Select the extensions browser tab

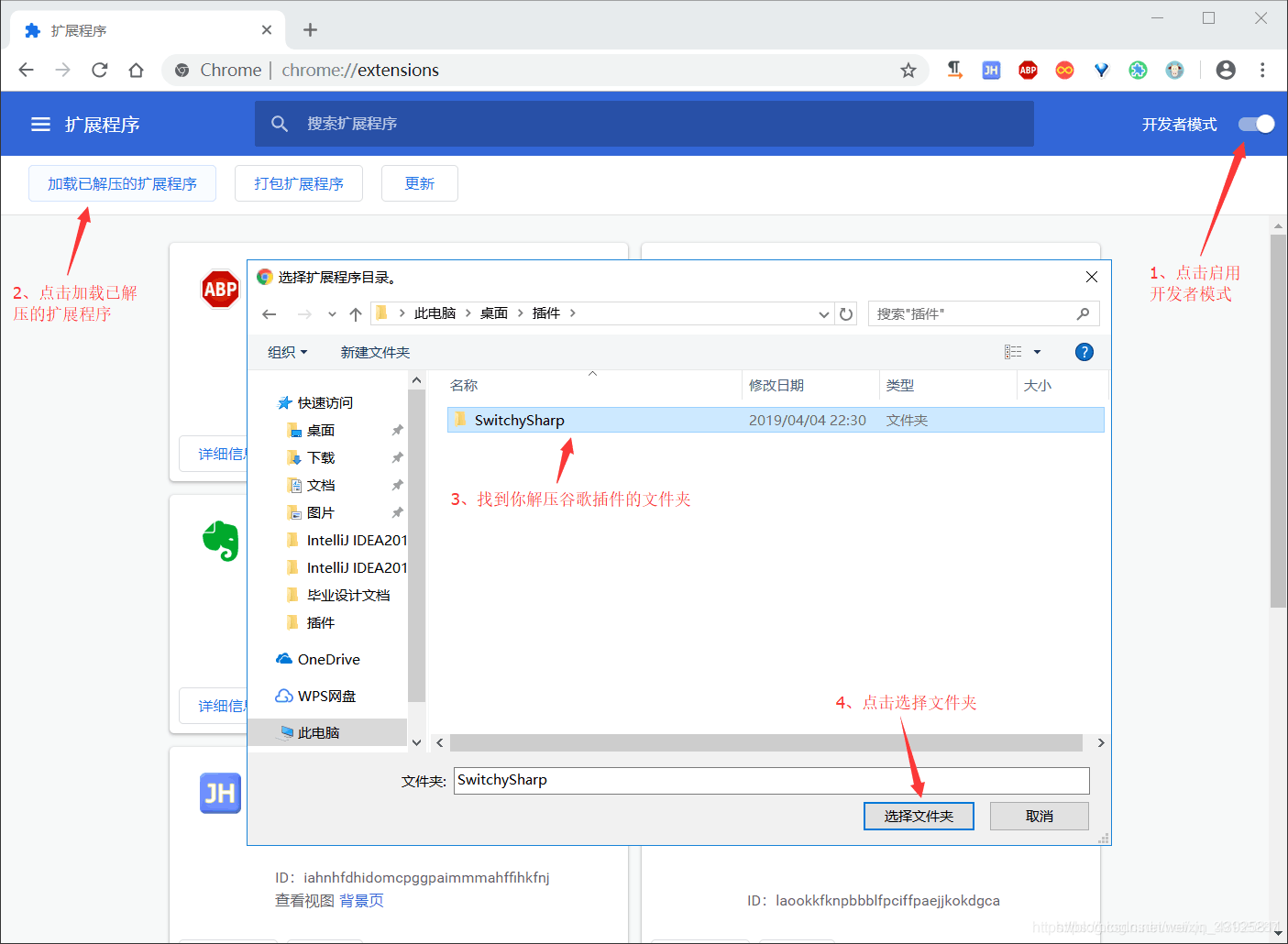coord(147,30)
